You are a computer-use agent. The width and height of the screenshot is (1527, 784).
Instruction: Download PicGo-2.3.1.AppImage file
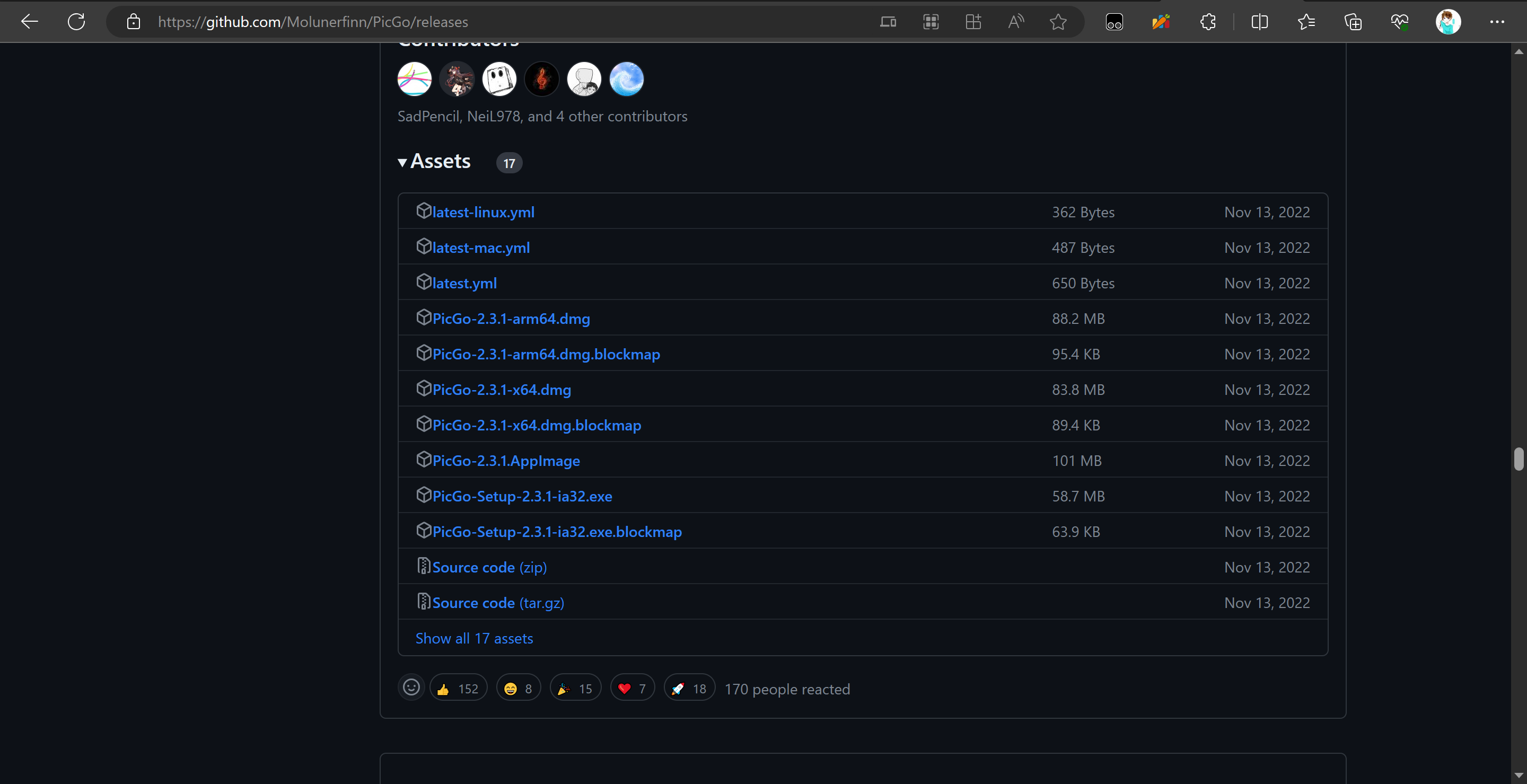[506, 461]
